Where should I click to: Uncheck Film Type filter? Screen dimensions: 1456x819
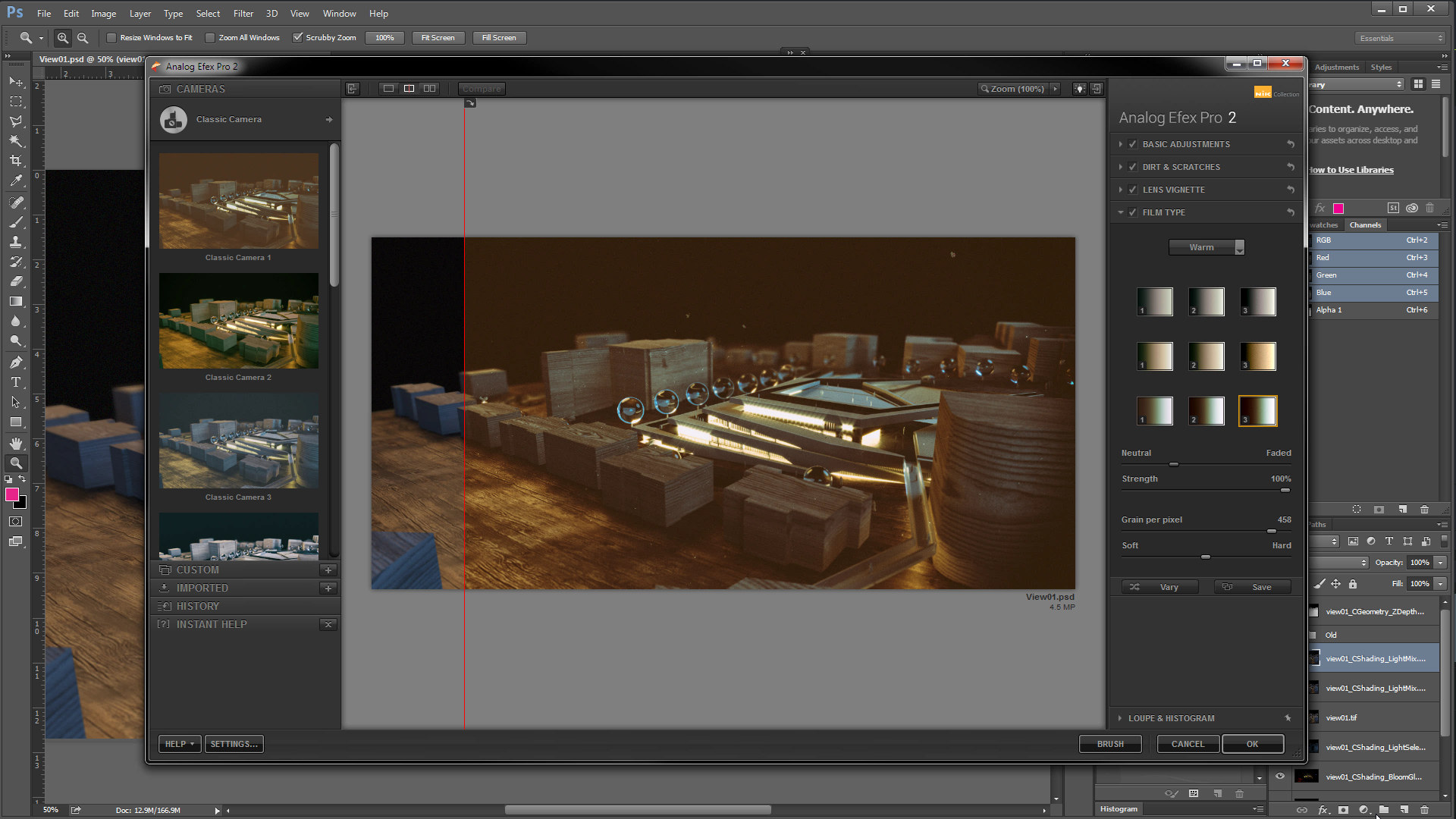1133,212
